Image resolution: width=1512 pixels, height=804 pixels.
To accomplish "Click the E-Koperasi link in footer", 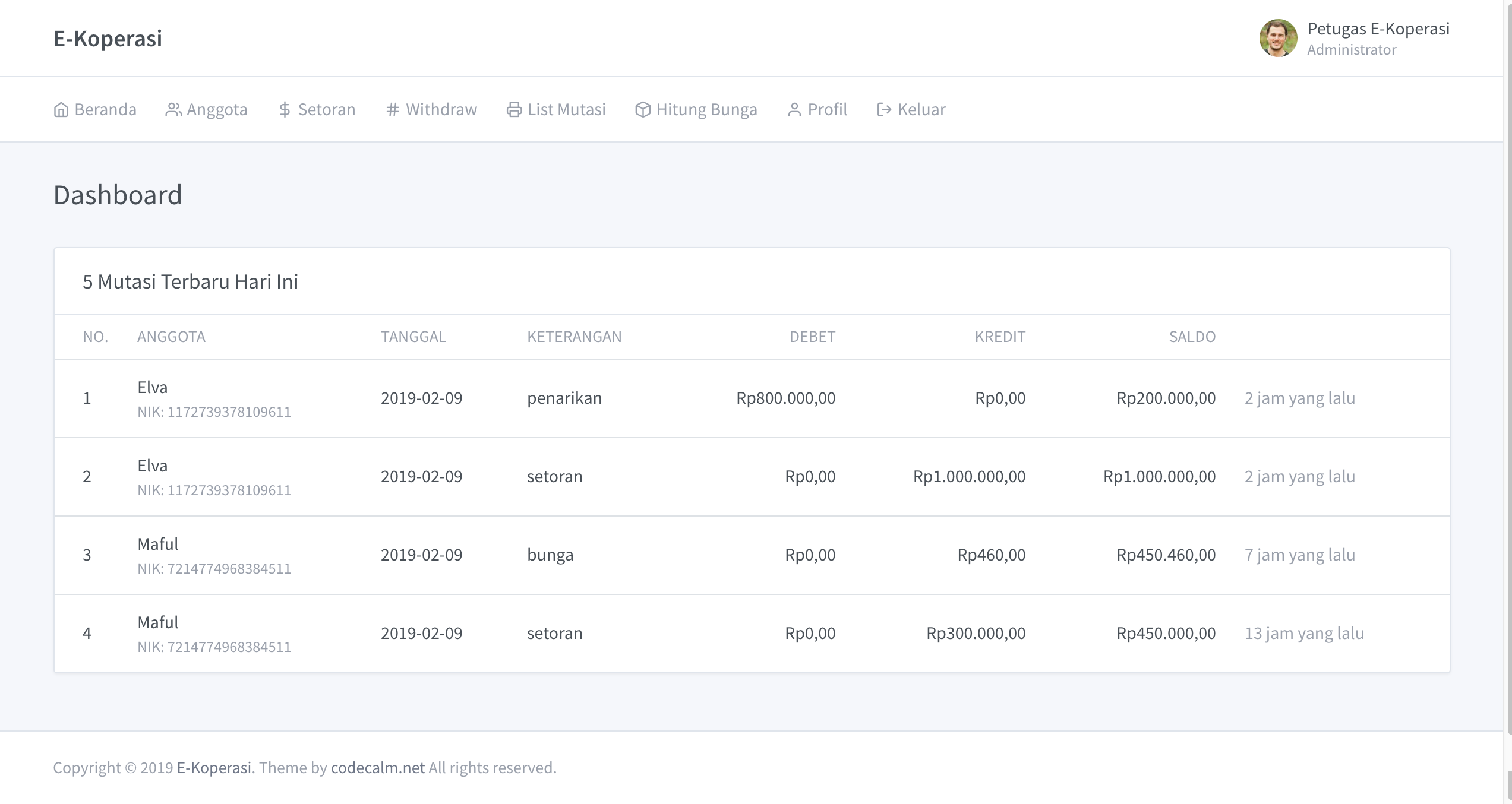I will tap(214, 768).
